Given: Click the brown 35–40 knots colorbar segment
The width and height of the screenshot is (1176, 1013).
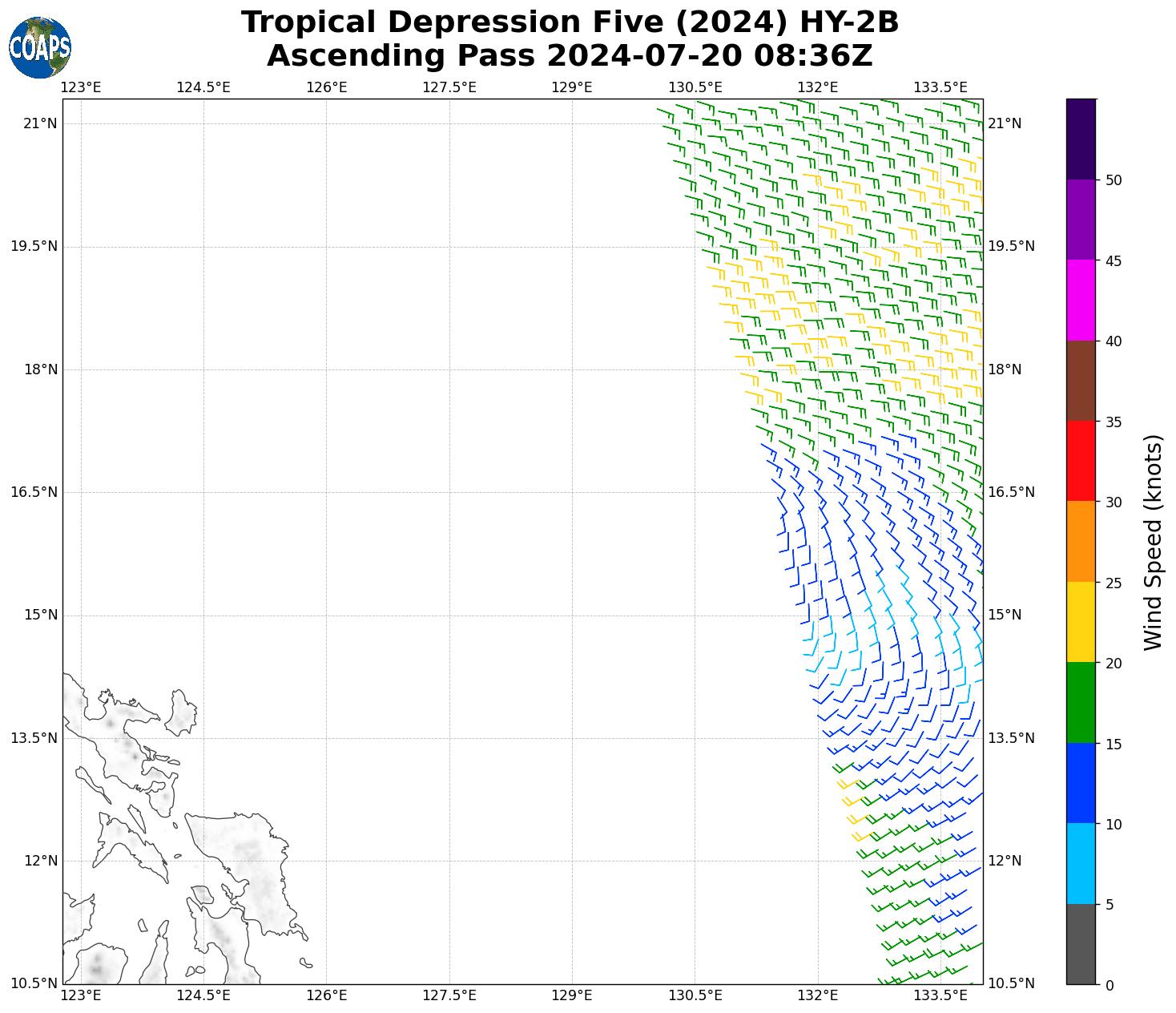Looking at the screenshot, I should pyautogui.click(x=1081, y=381).
